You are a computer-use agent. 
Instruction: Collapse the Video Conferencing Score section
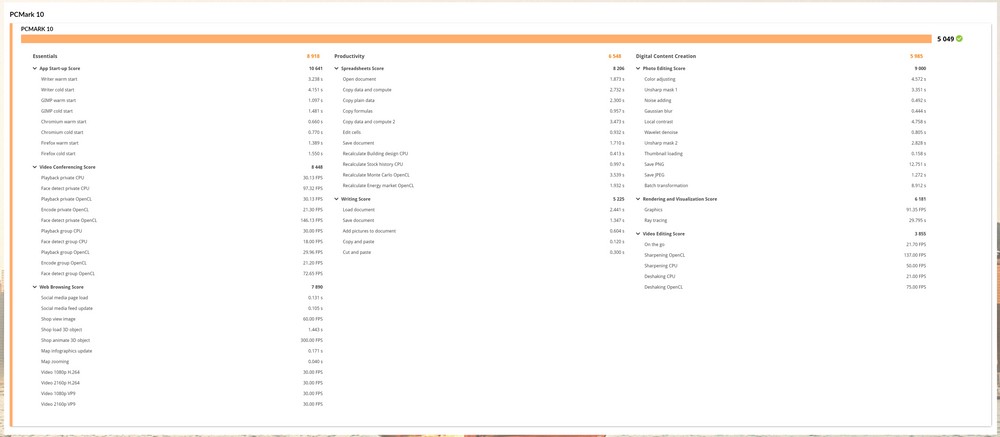pos(35,167)
